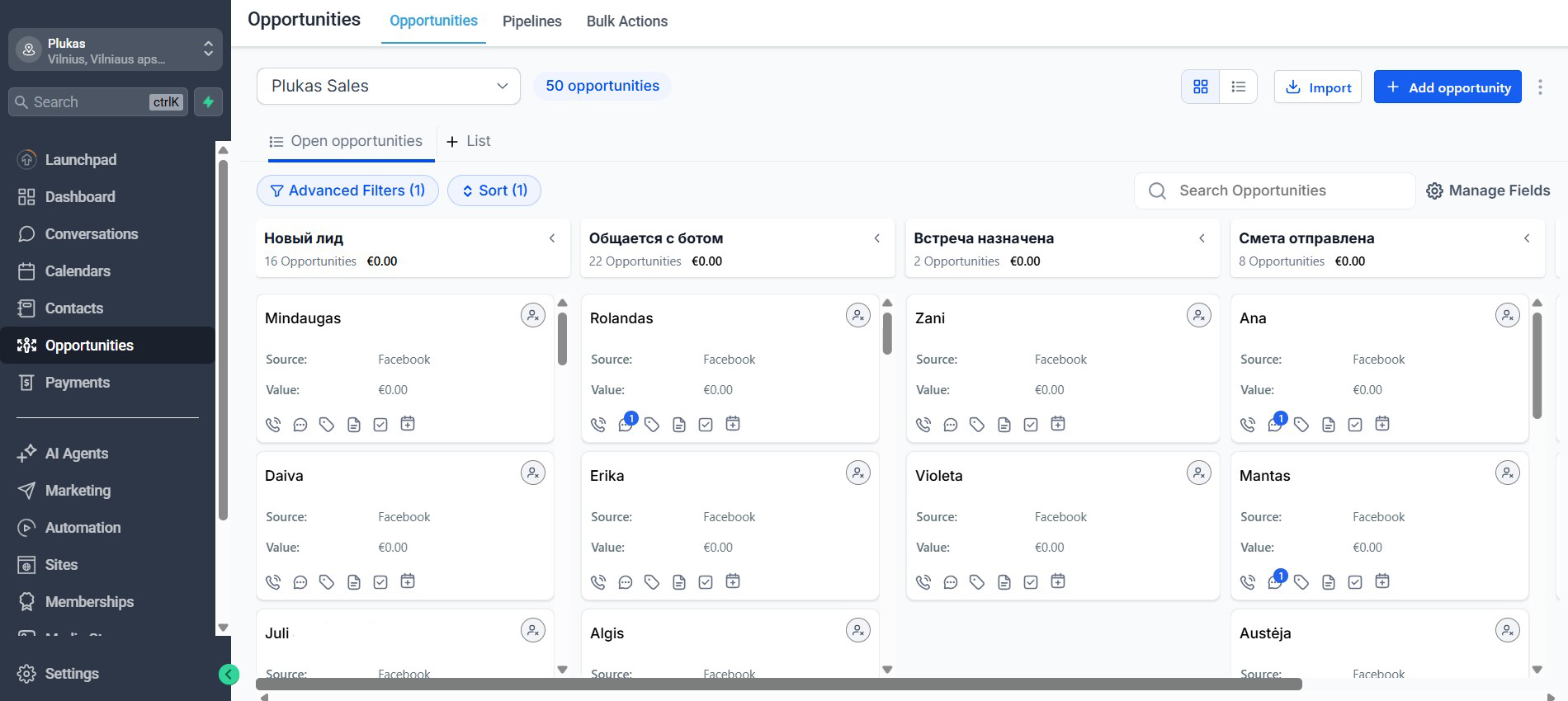Viewport: 1568px width, 701px height.
Task: Open the Plukas Sales pipeline dropdown
Action: (x=389, y=87)
